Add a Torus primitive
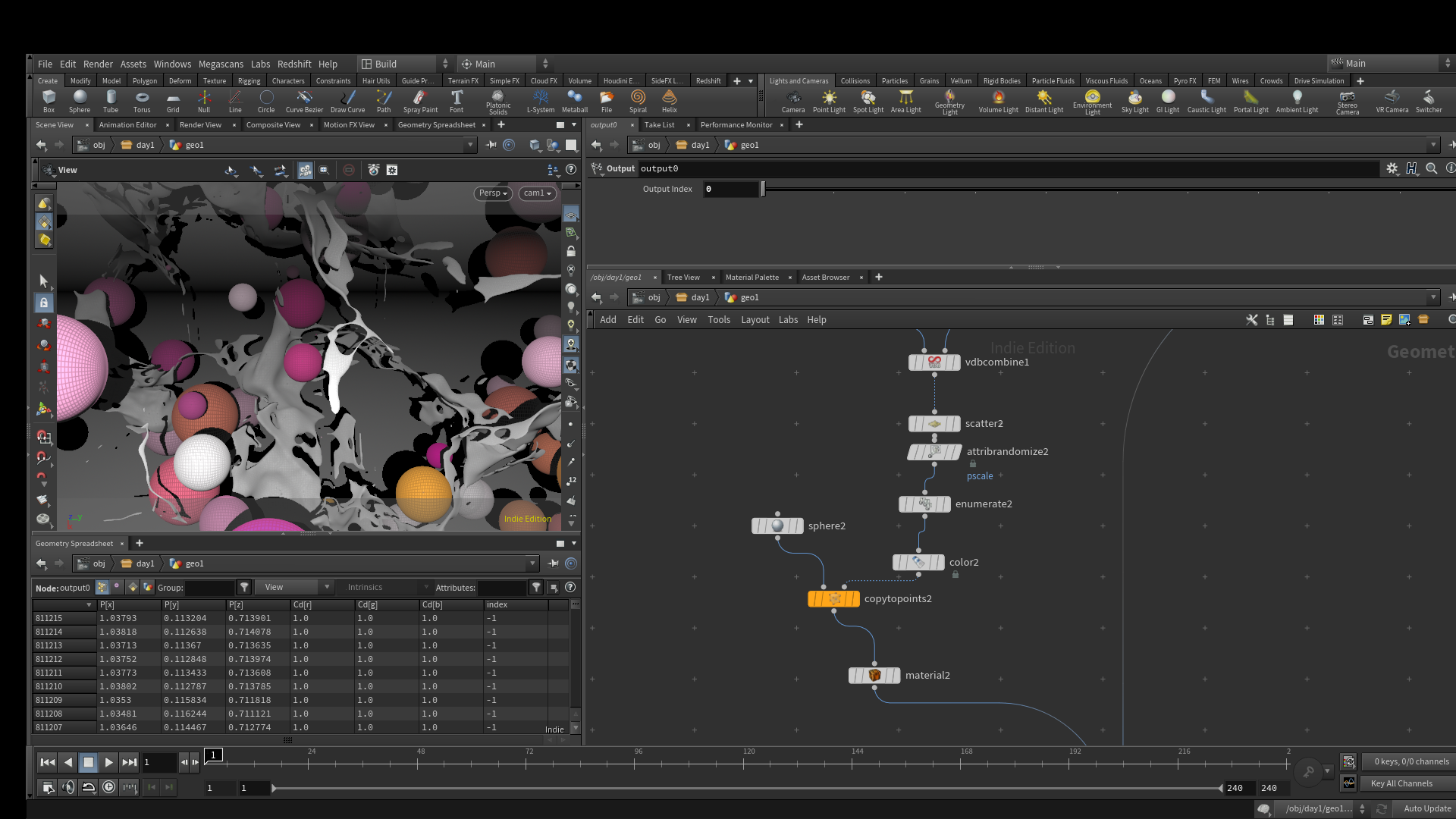Viewport: 1456px width, 819px height. (142, 102)
